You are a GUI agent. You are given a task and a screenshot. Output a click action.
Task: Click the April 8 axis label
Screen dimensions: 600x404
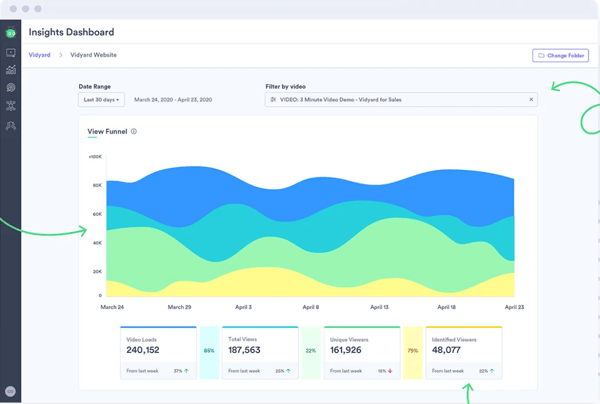311,307
